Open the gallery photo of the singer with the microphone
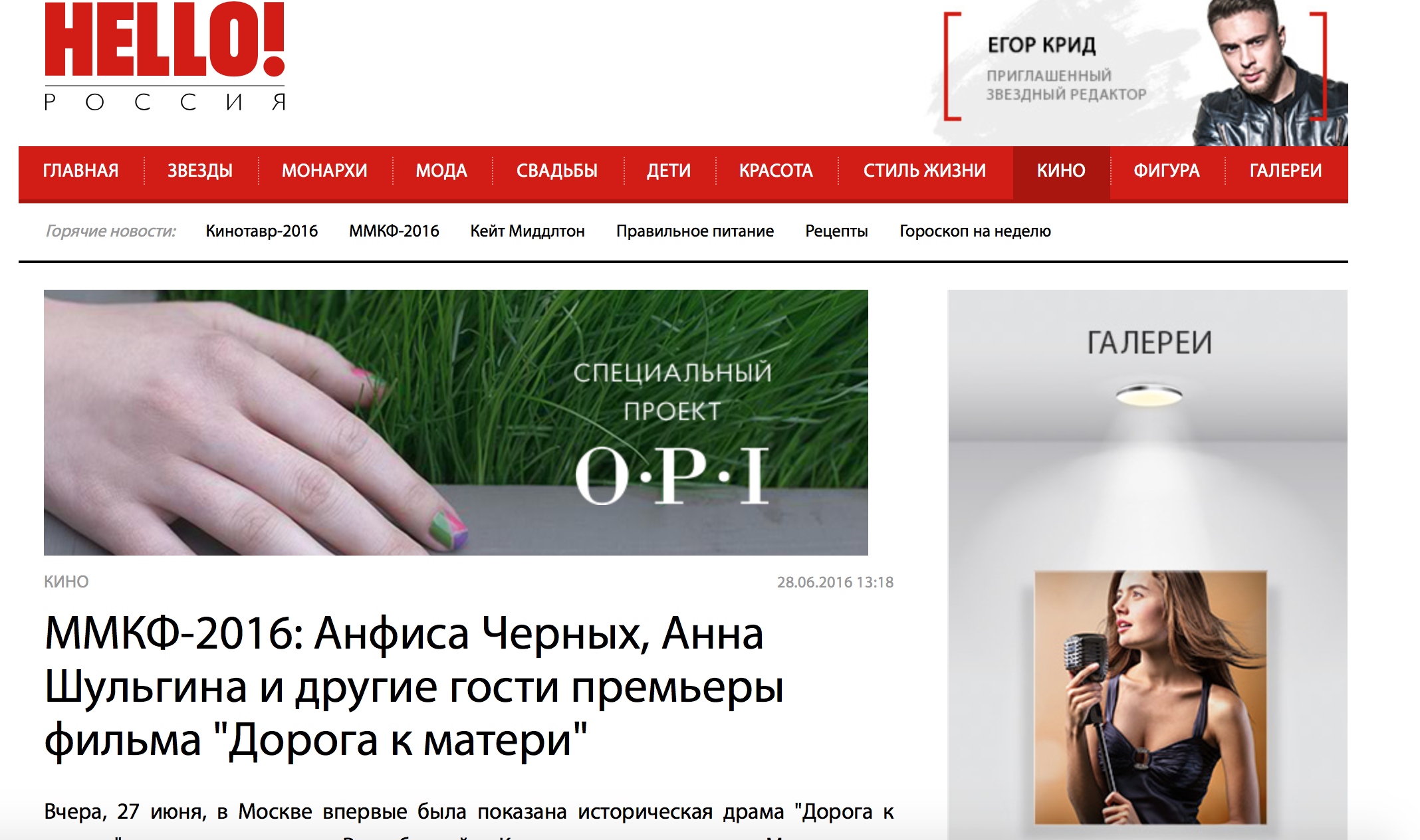Screen dimensions: 1420x840 [1151, 697]
